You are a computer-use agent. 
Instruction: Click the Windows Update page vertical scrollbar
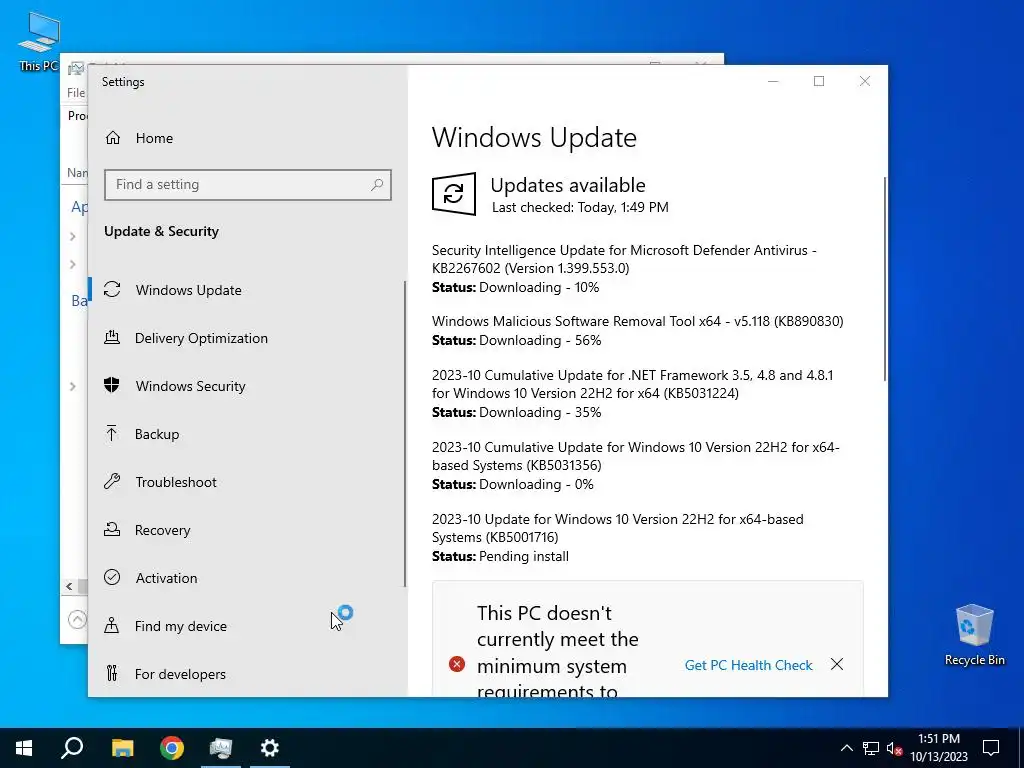[x=885, y=279]
